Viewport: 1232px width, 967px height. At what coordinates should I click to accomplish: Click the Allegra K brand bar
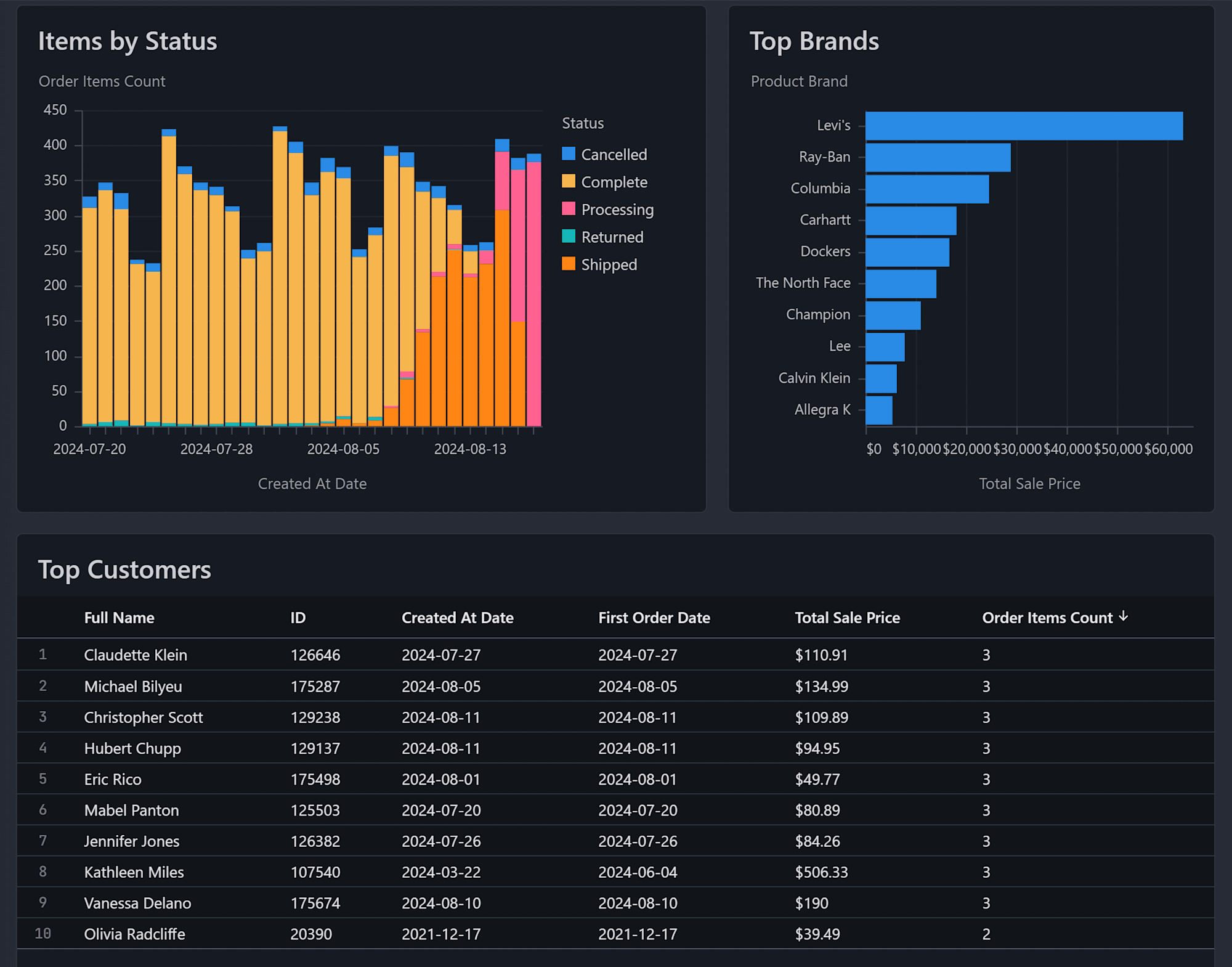[x=878, y=410]
